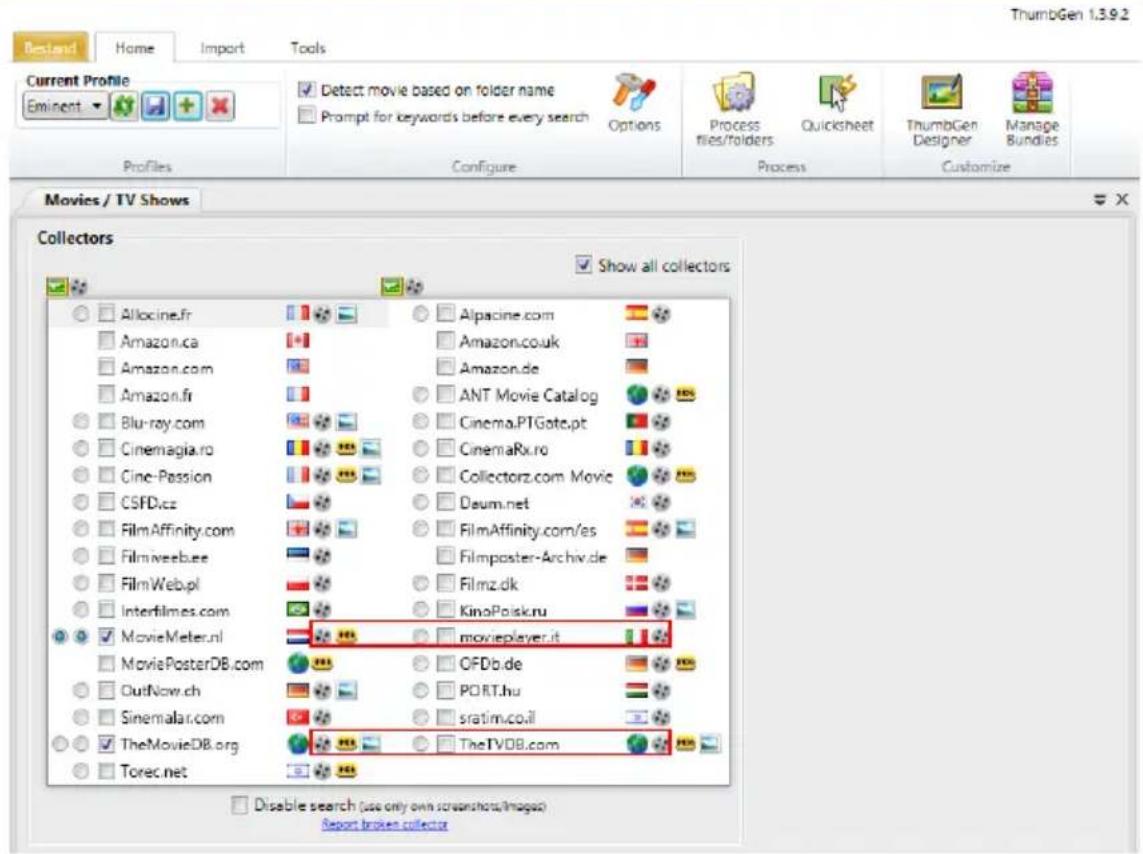
Task: Click the German flag beside Amazon.de
Action: point(636,367)
